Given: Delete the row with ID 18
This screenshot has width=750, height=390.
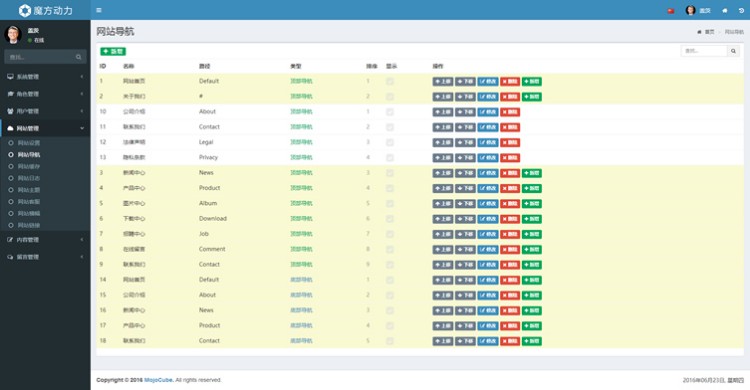Looking at the screenshot, I should (x=510, y=341).
